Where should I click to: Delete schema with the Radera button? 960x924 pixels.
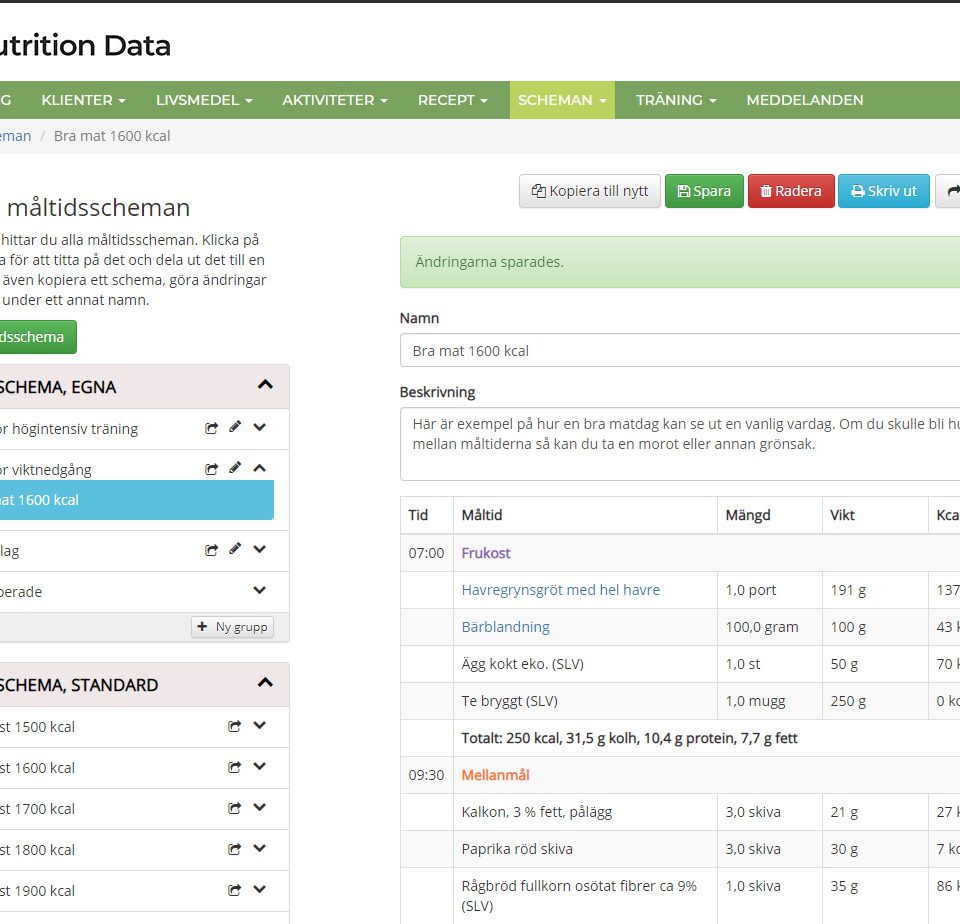tap(790, 191)
